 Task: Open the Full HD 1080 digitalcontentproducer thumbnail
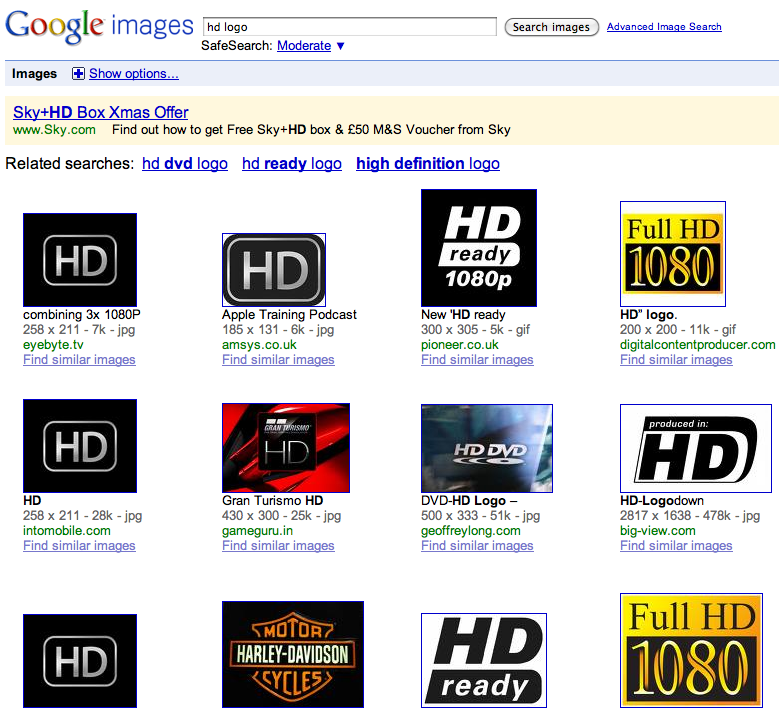click(x=673, y=254)
